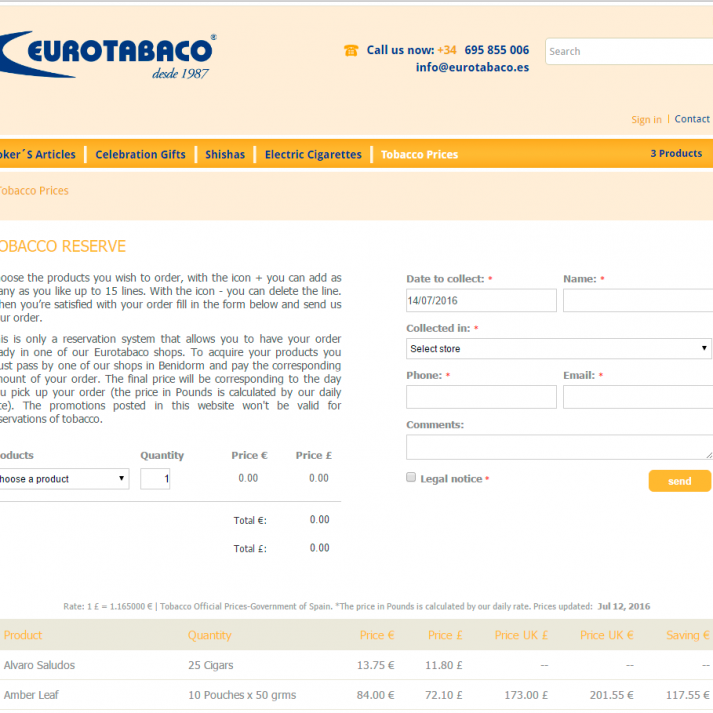The height and width of the screenshot is (713, 713).
Task: Click the 117.55 € saving cell
Action: click(688, 695)
